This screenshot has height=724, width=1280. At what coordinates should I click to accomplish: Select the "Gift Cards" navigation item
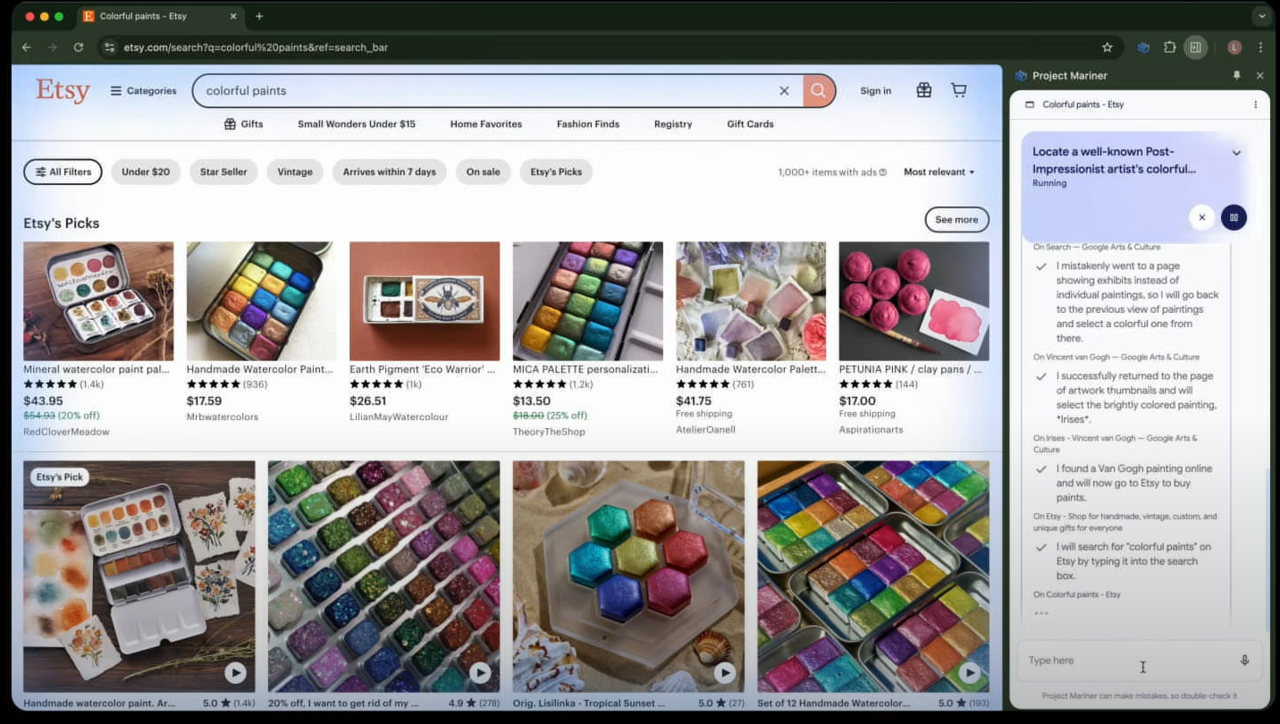pos(749,124)
